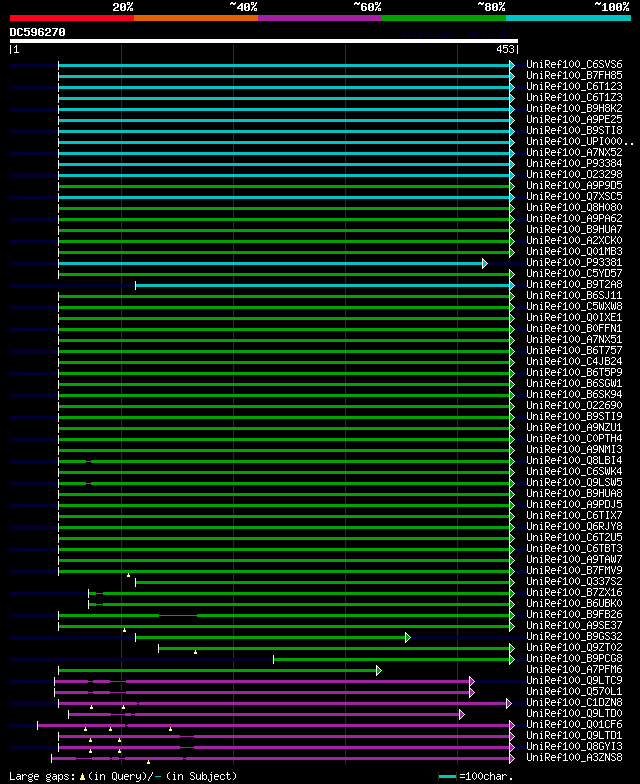The width and height of the screenshot is (640, 784).
Task: Click the DC596270 query name
Action: point(38,32)
